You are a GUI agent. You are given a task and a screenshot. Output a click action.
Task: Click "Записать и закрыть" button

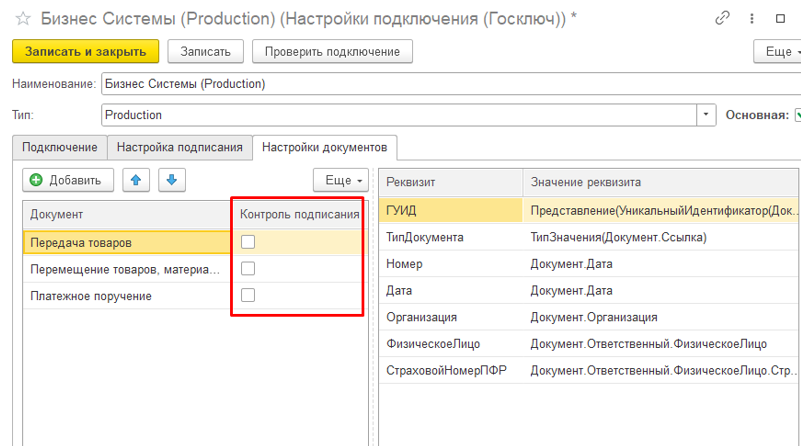[85, 52]
